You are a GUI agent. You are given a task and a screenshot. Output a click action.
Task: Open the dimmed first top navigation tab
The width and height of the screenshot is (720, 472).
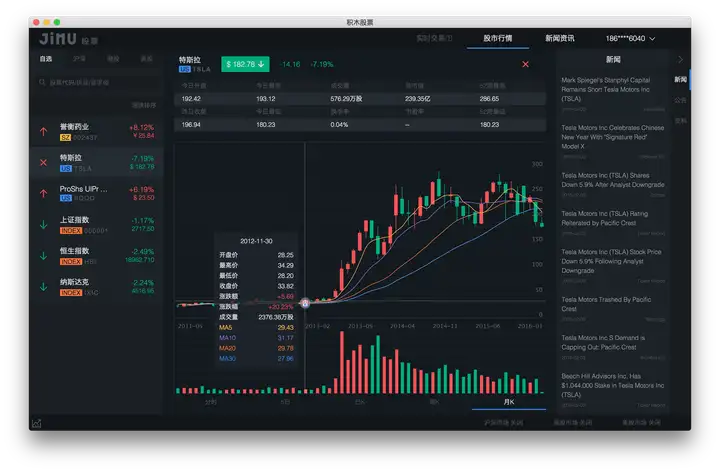434,38
